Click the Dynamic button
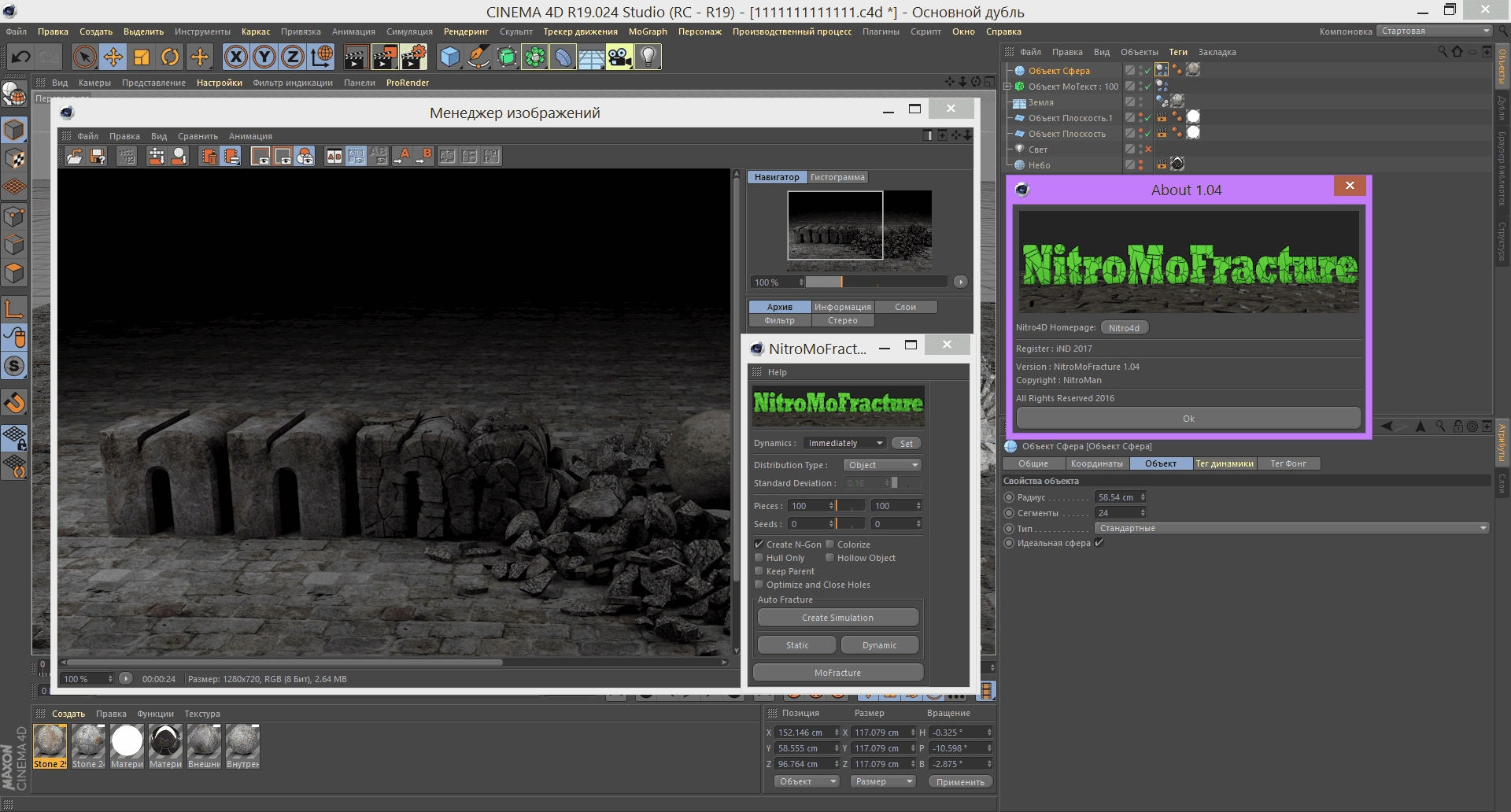 click(x=879, y=645)
